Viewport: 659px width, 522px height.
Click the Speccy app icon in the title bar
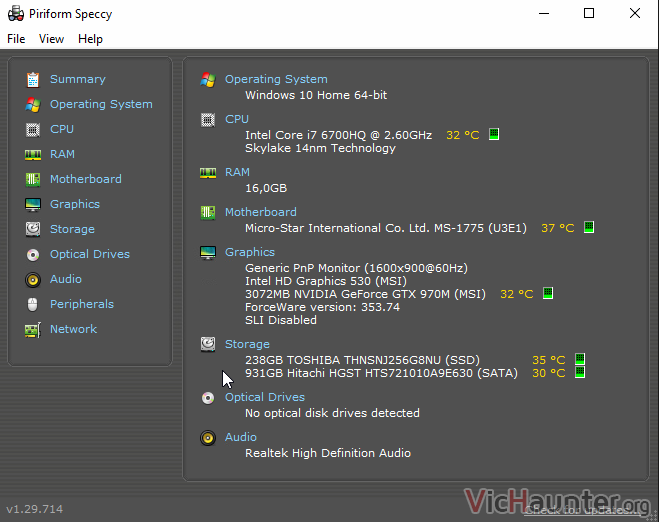(x=16, y=13)
